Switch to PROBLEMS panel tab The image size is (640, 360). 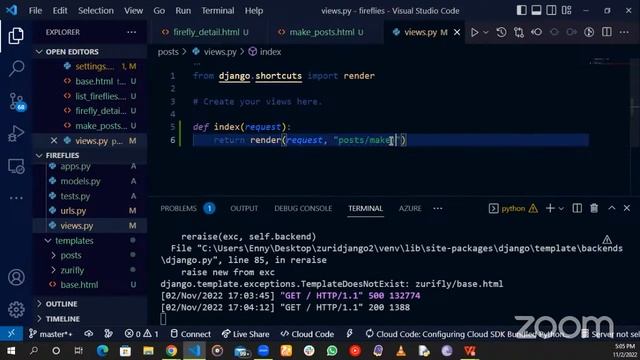click(x=178, y=209)
